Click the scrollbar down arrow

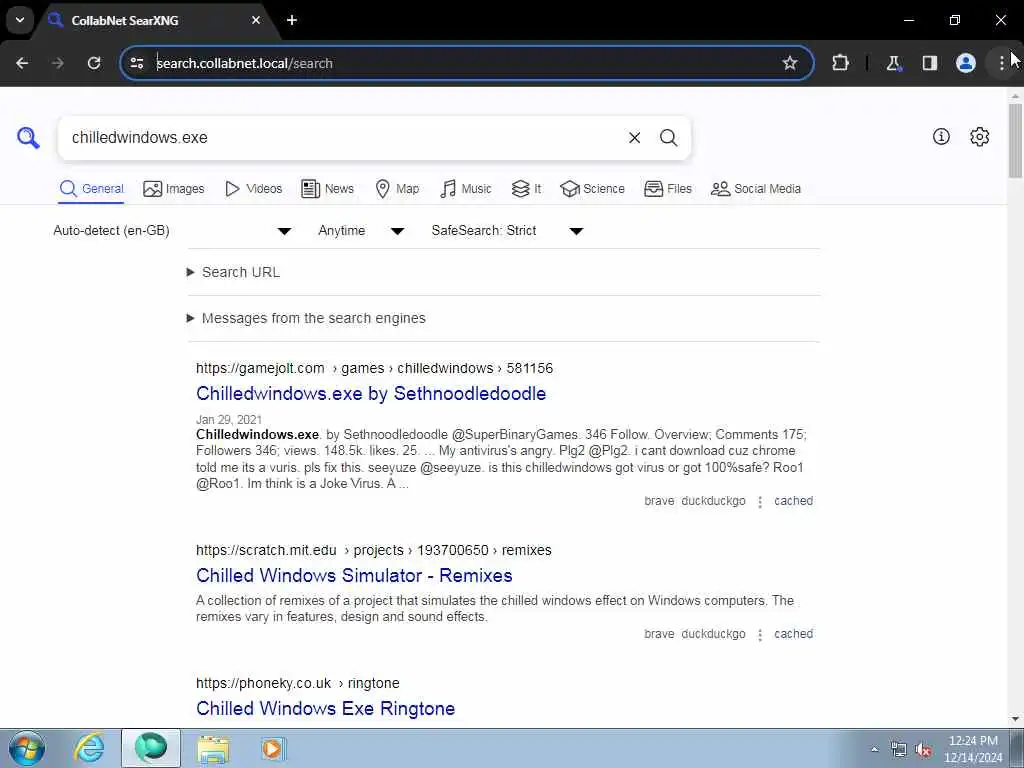(1015, 720)
